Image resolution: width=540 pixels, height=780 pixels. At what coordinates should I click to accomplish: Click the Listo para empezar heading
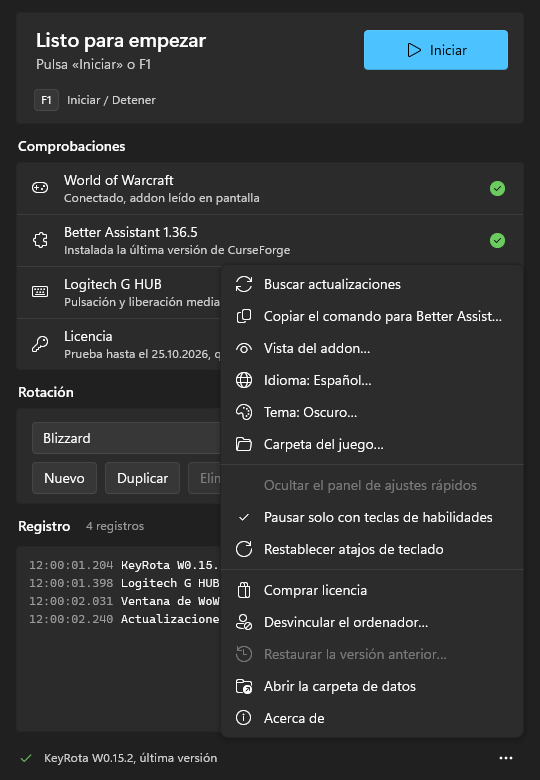click(x=121, y=41)
